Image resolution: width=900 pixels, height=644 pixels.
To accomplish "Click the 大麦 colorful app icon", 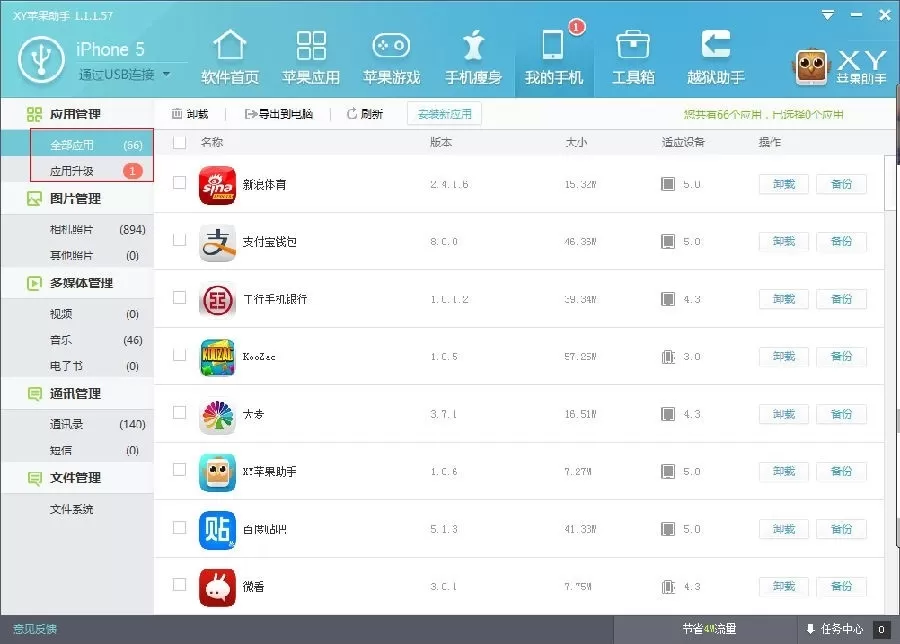I will click(x=217, y=415).
